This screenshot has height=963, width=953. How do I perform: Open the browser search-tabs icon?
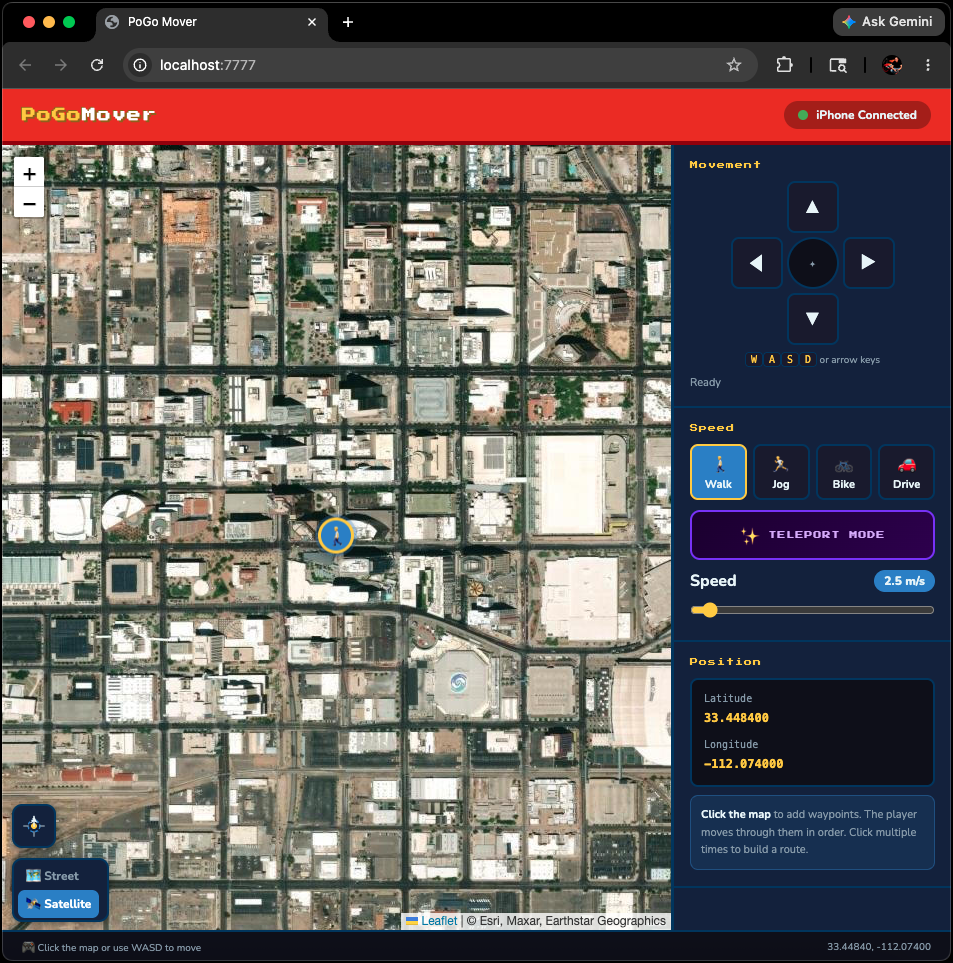[x=838, y=65]
